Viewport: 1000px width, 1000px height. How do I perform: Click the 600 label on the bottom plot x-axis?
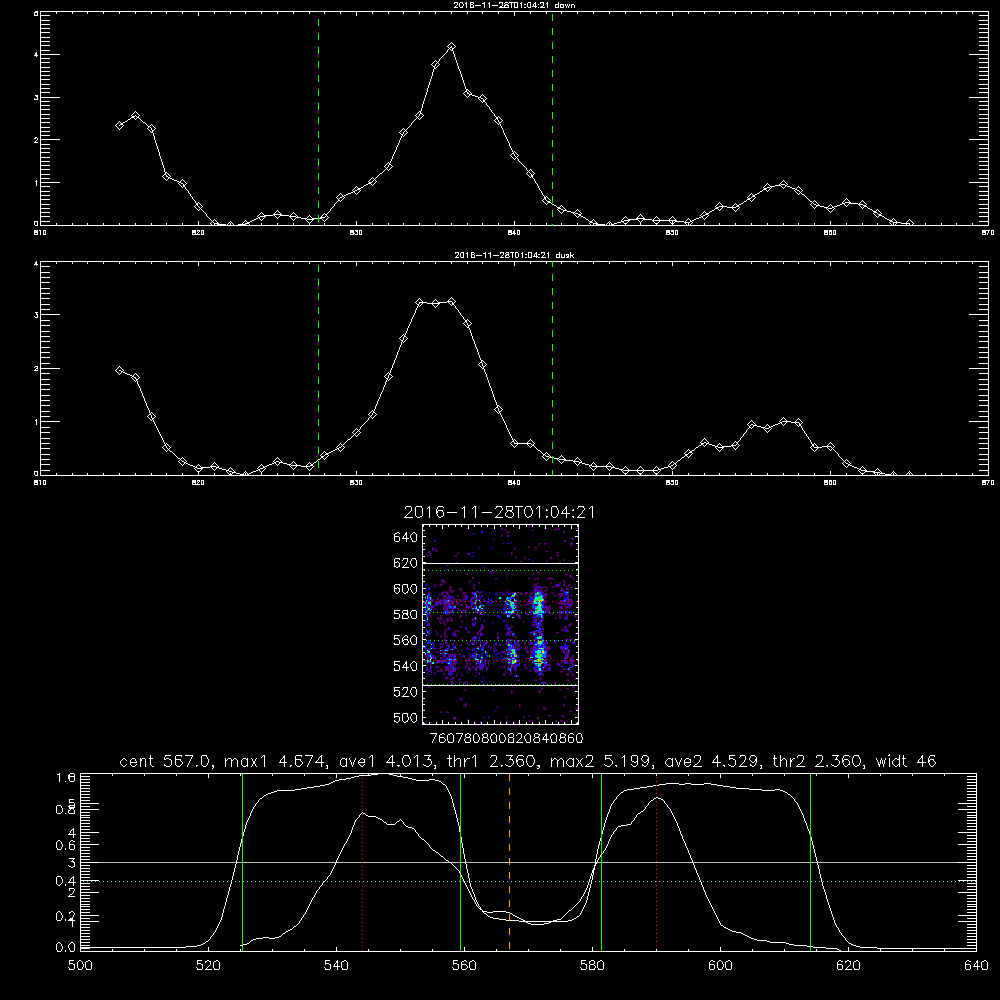720,966
